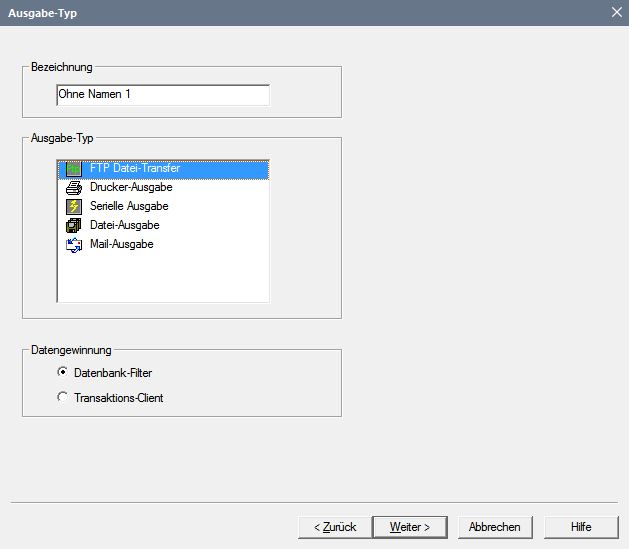Go back with the Zurück button
Screen dimensions: 629x549
pos(334,527)
